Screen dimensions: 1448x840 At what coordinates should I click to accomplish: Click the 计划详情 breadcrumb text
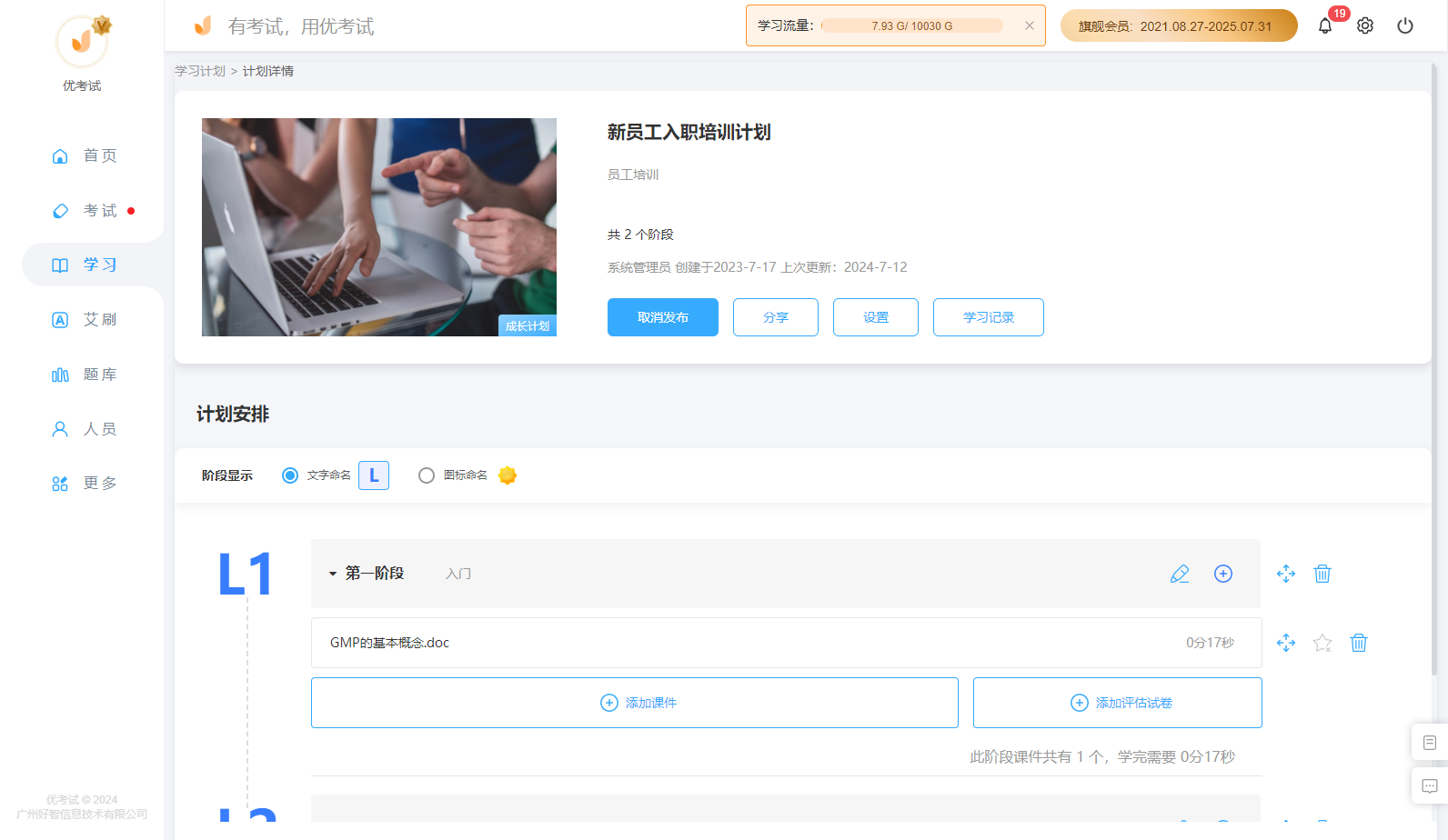[x=268, y=71]
